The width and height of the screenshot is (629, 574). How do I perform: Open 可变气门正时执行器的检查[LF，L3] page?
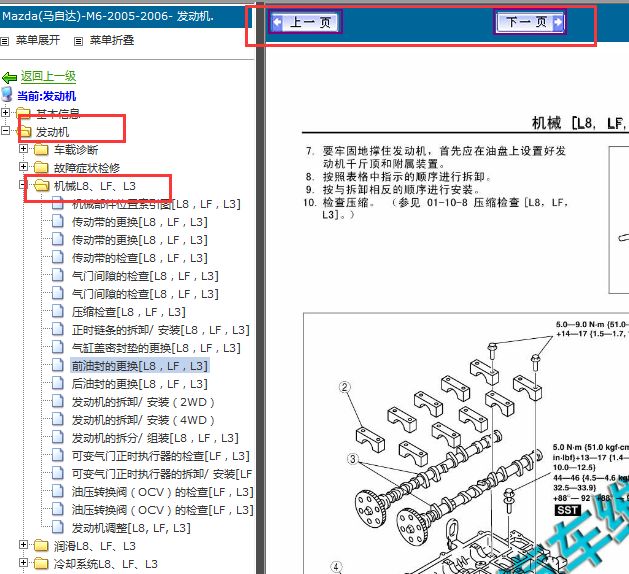(160, 456)
